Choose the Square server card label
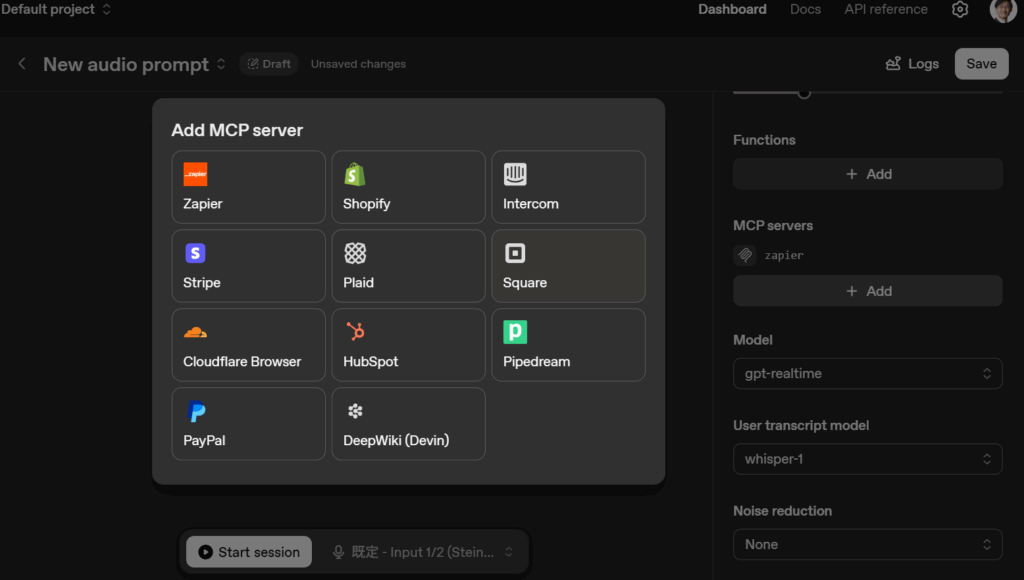The width and height of the screenshot is (1024, 580). pyautogui.click(x=524, y=283)
